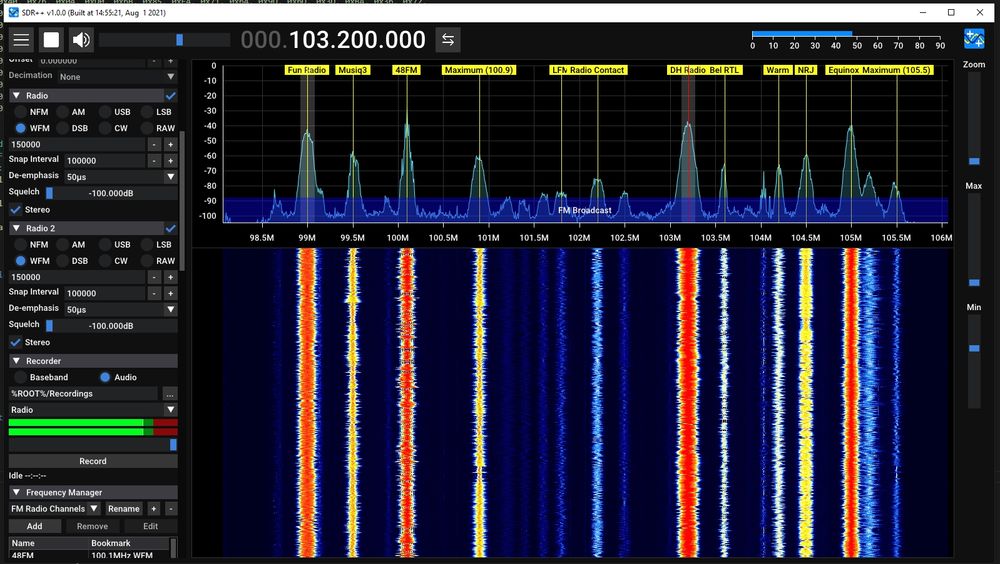Add a new frequency list with plus
The height and width of the screenshot is (564, 1000).
(x=154, y=509)
